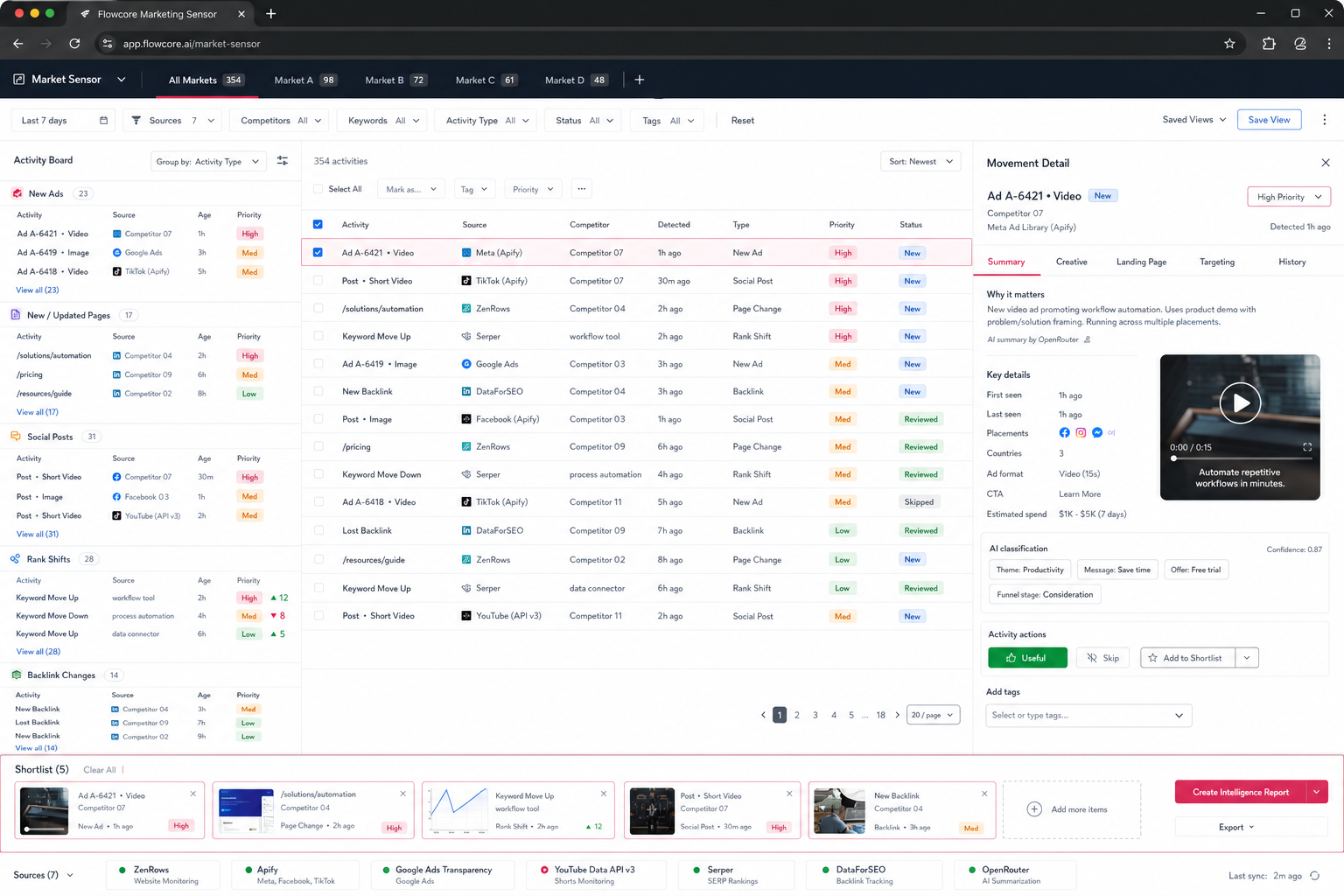Viewport: 1344px width, 896px height.
Task: Check the Ad A-6419 Image row checkbox
Action: click(318, 364)
